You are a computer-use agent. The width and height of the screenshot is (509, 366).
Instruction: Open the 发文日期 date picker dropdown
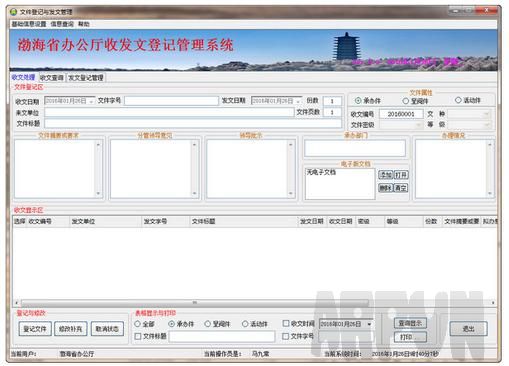coord(298,101)
